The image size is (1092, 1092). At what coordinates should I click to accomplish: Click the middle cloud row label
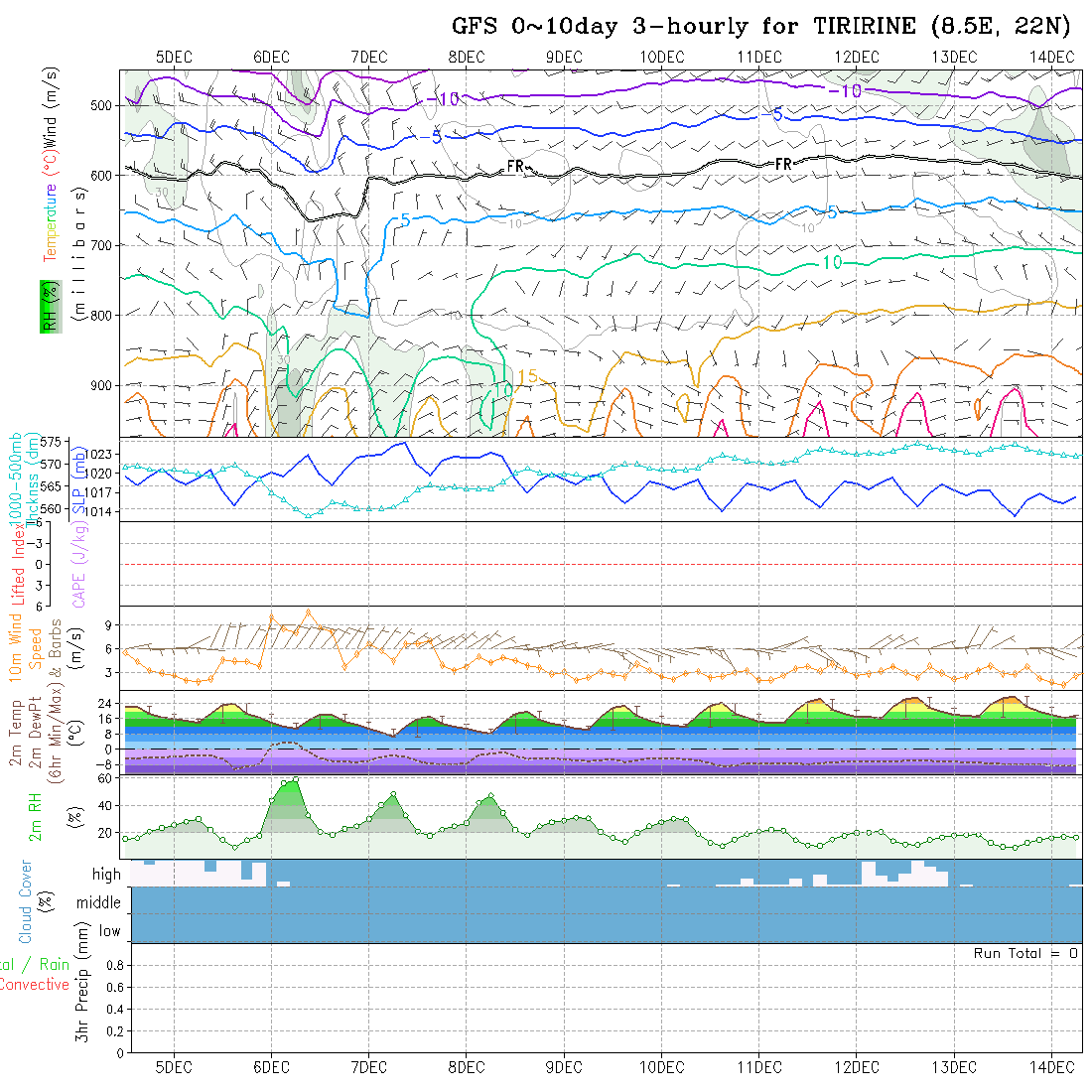coord(98,902)
